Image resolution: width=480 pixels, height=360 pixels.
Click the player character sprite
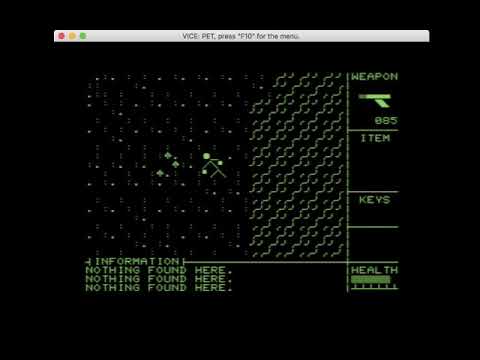[x=213, y=165]
